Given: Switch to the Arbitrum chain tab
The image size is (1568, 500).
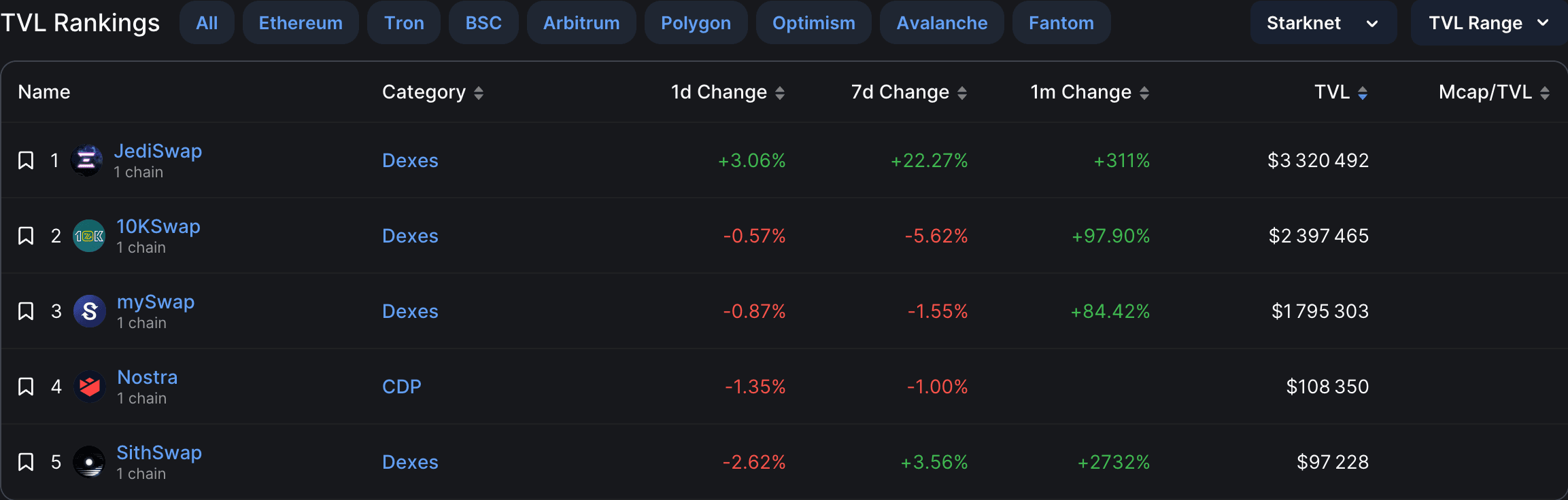Looking at the screenshot, I should tap(581, 23).
